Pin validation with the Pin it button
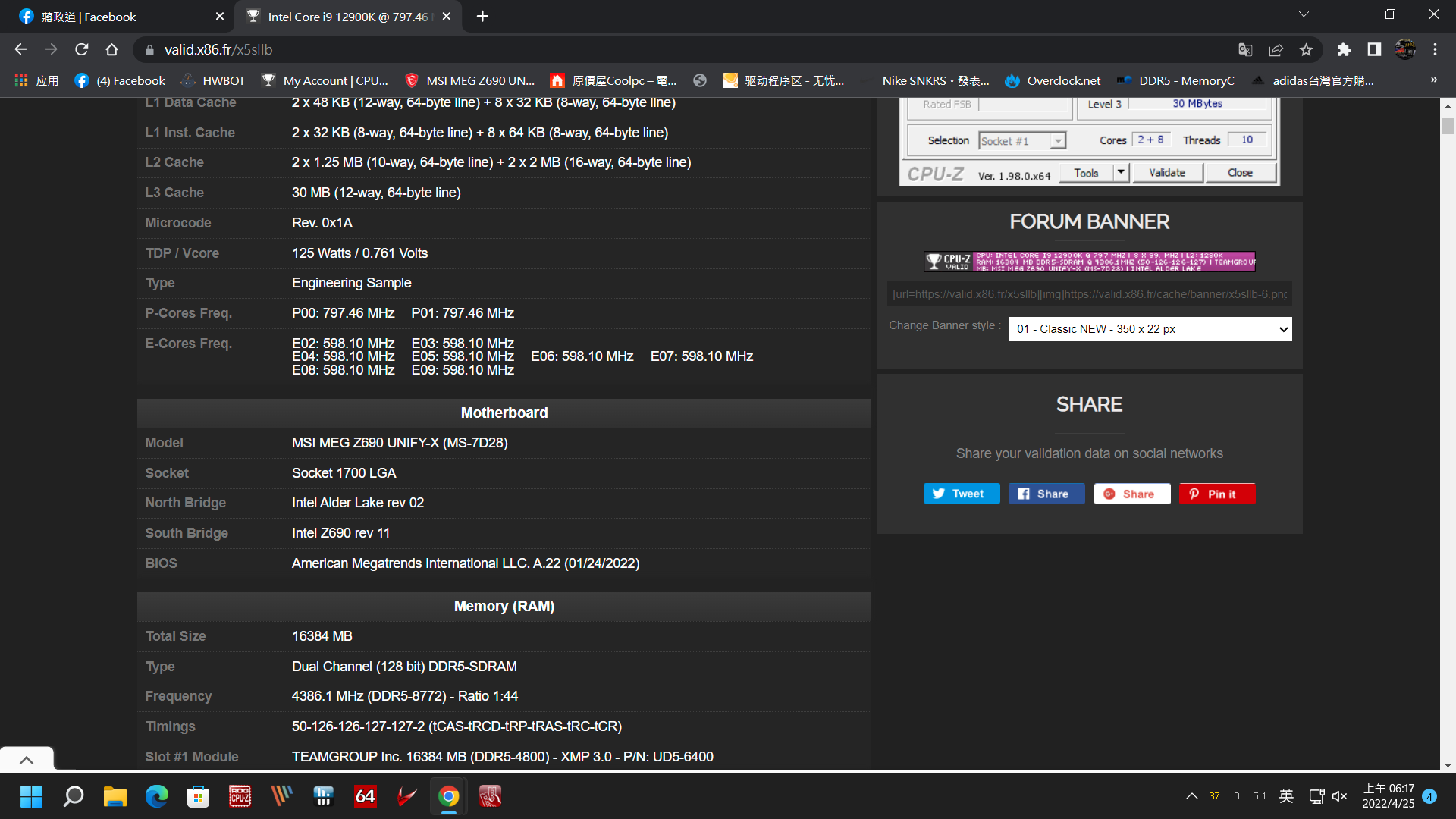The height and width of the screenshot is (819, 1456). click(1217, 494)
